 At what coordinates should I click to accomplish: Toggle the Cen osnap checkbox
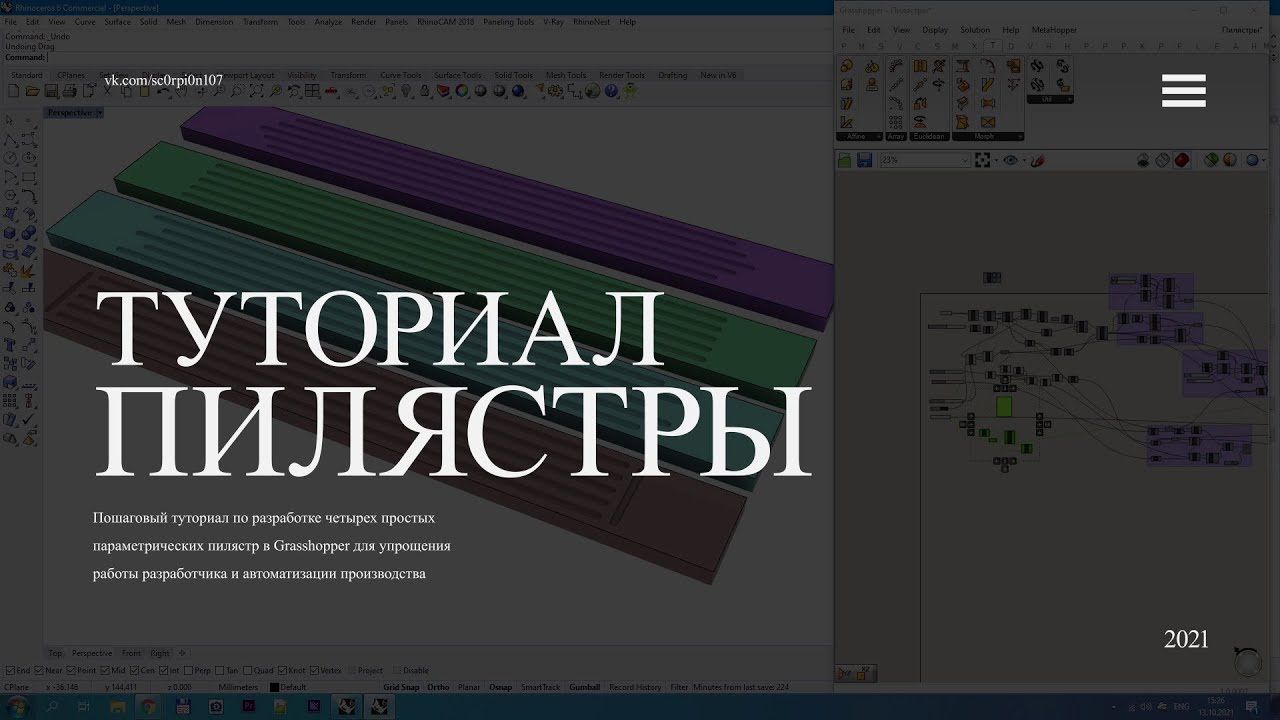point(135,670)
